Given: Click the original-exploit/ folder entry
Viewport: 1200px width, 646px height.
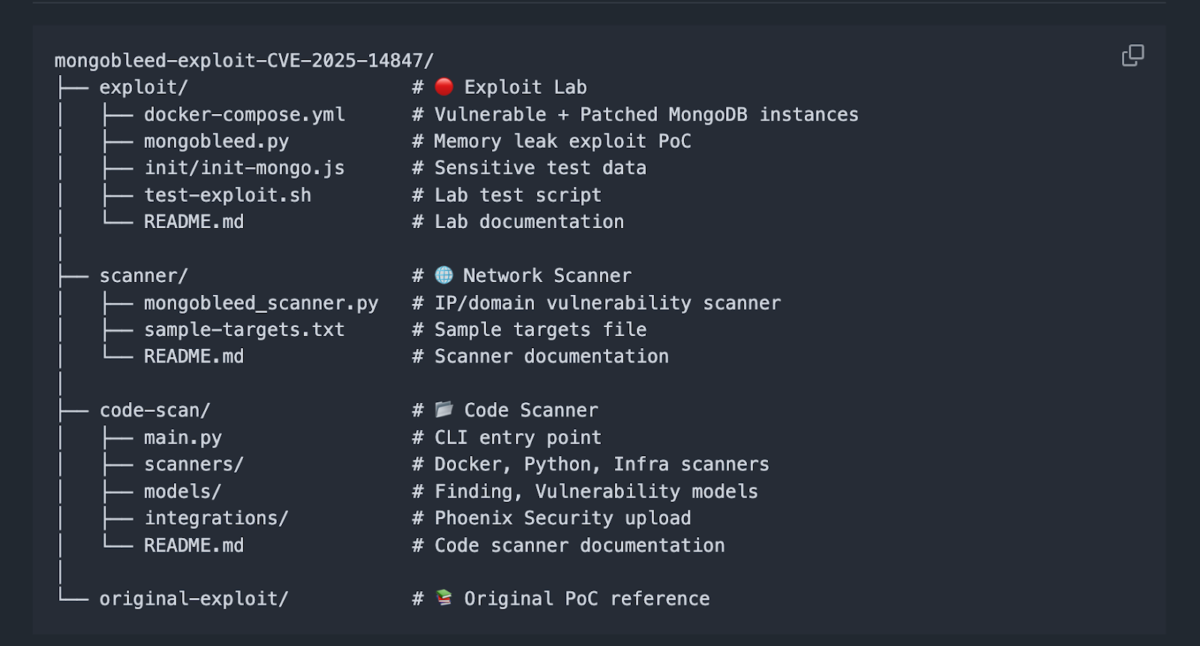Looking at the screenshot, I should tap(194, 599).
